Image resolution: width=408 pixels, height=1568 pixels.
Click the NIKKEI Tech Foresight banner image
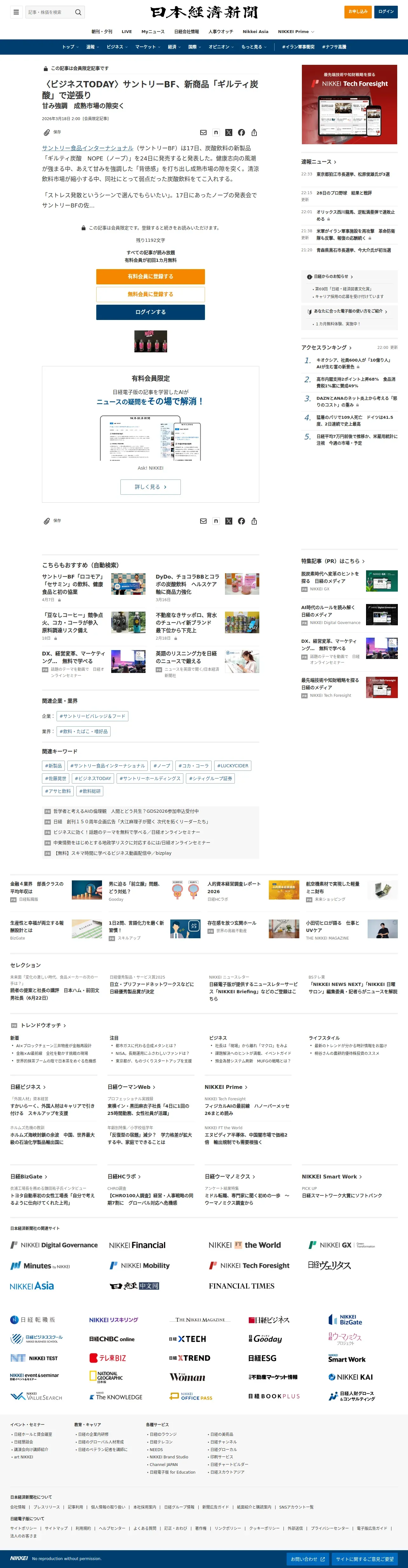click(x=350, y=104)
